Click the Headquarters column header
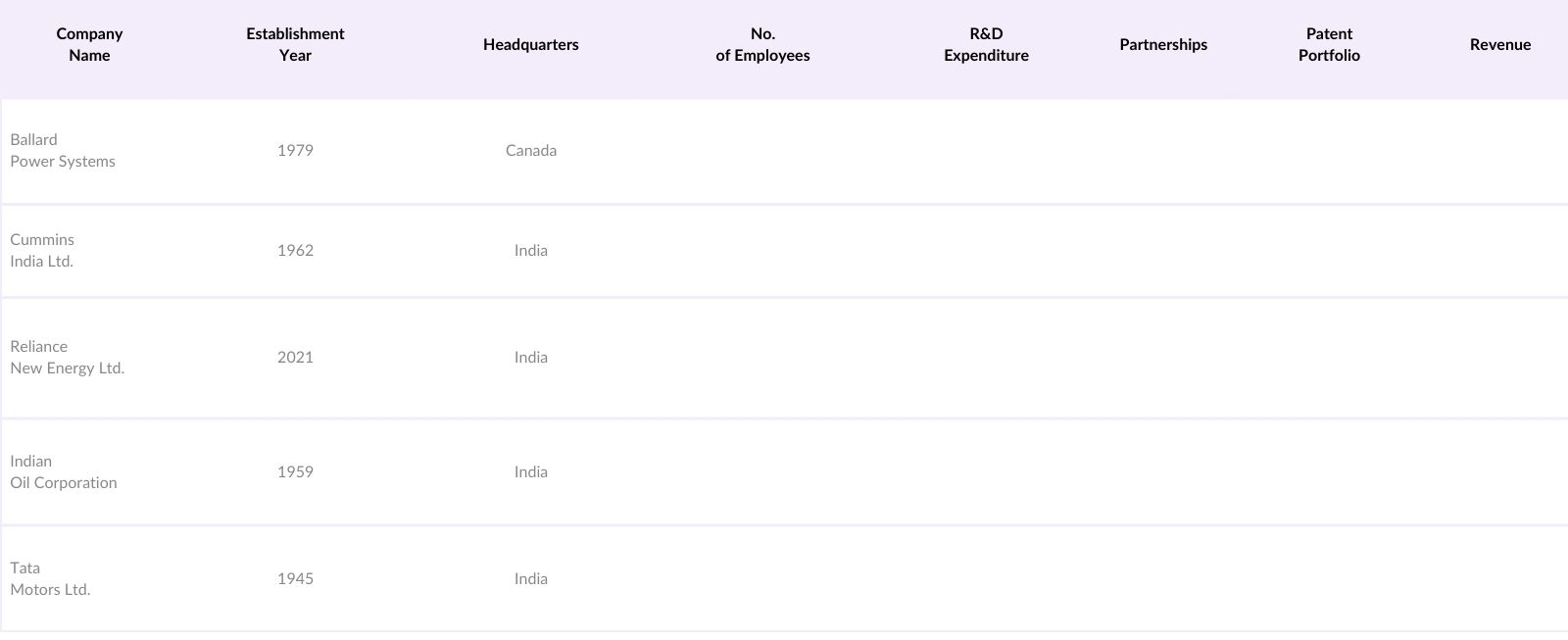Viewport: 1568px width, 640px height. pos(530,44)
